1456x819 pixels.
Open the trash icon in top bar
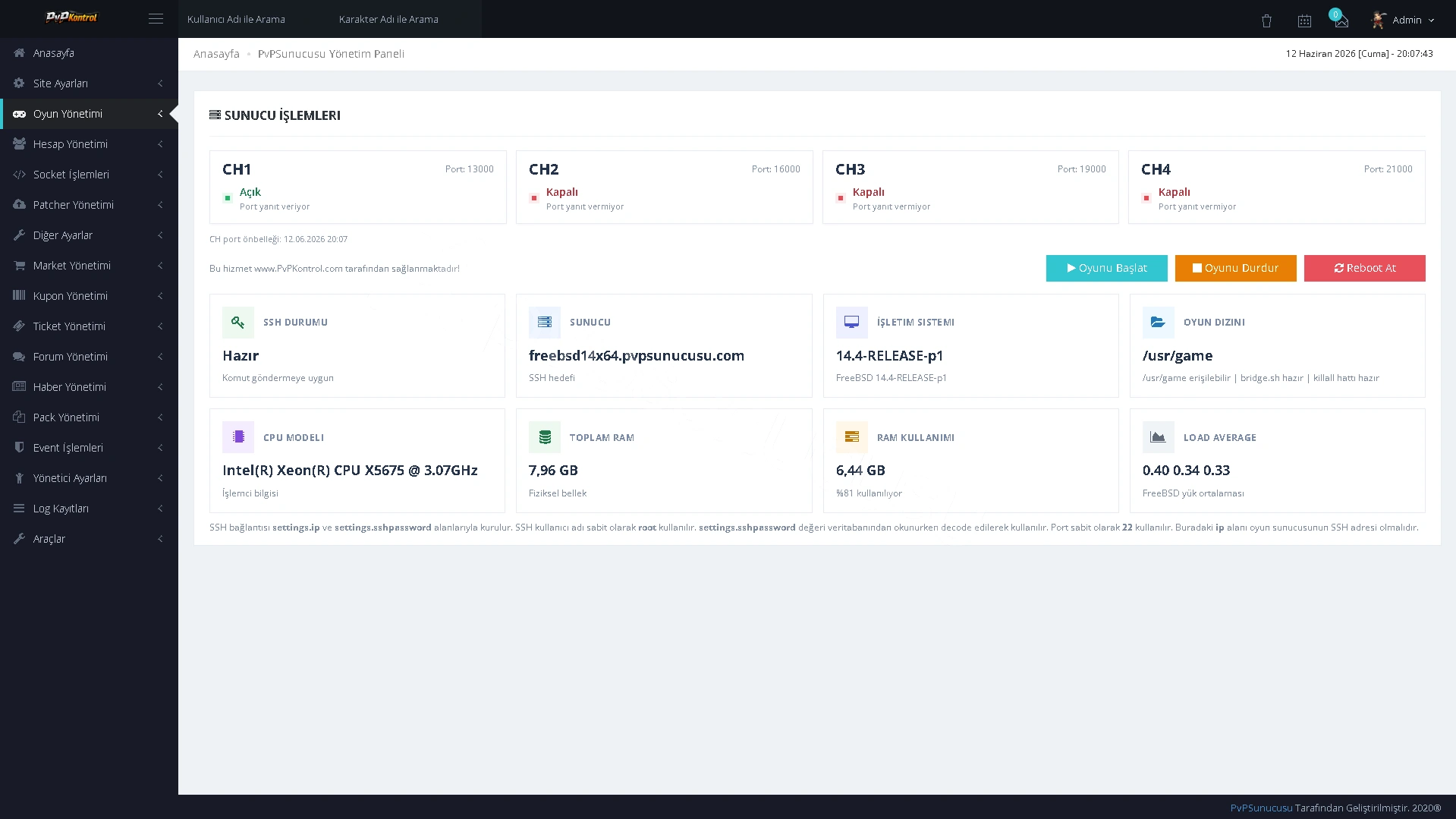pos(1266,20)
